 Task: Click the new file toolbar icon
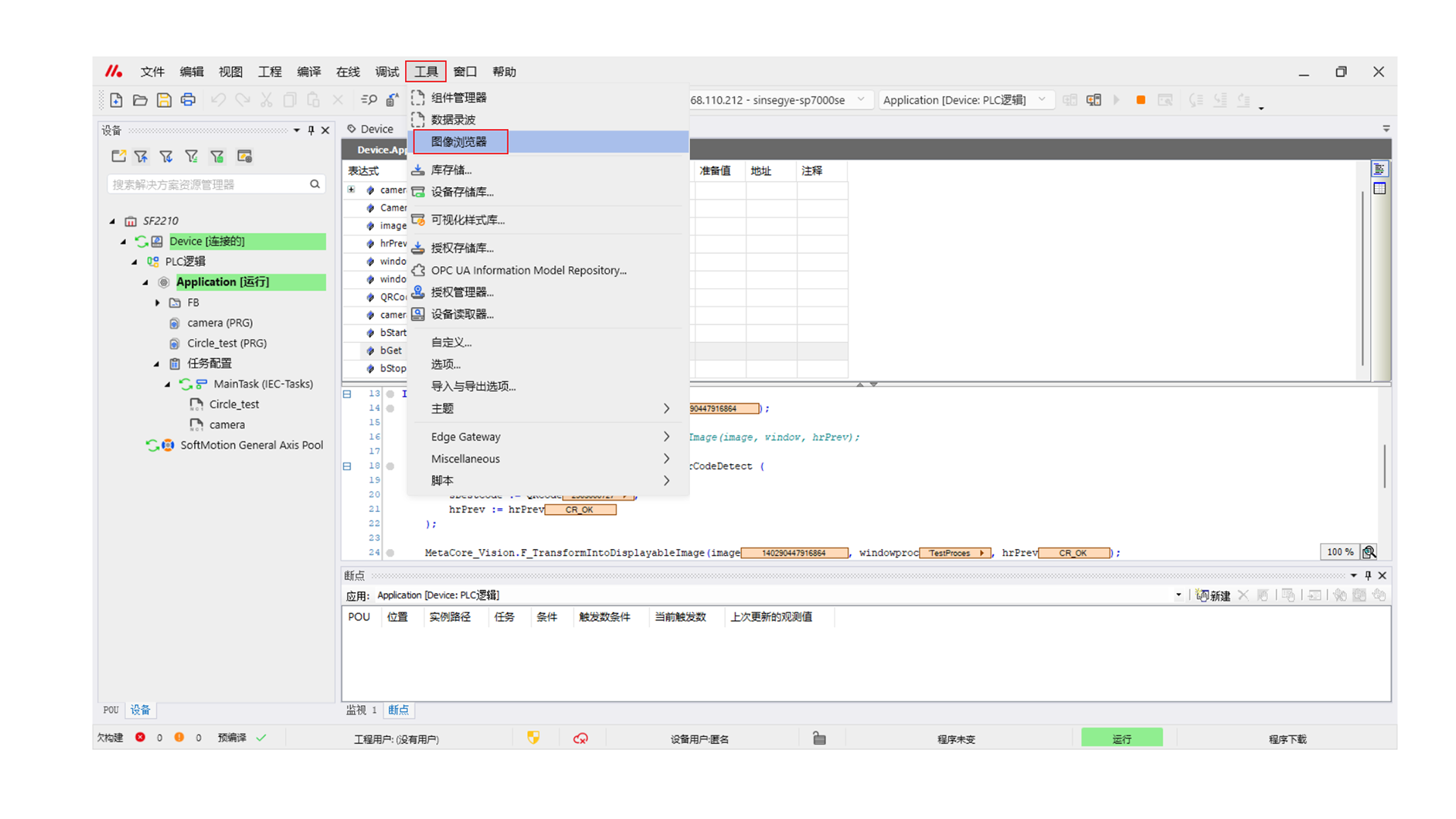point(116,100)
